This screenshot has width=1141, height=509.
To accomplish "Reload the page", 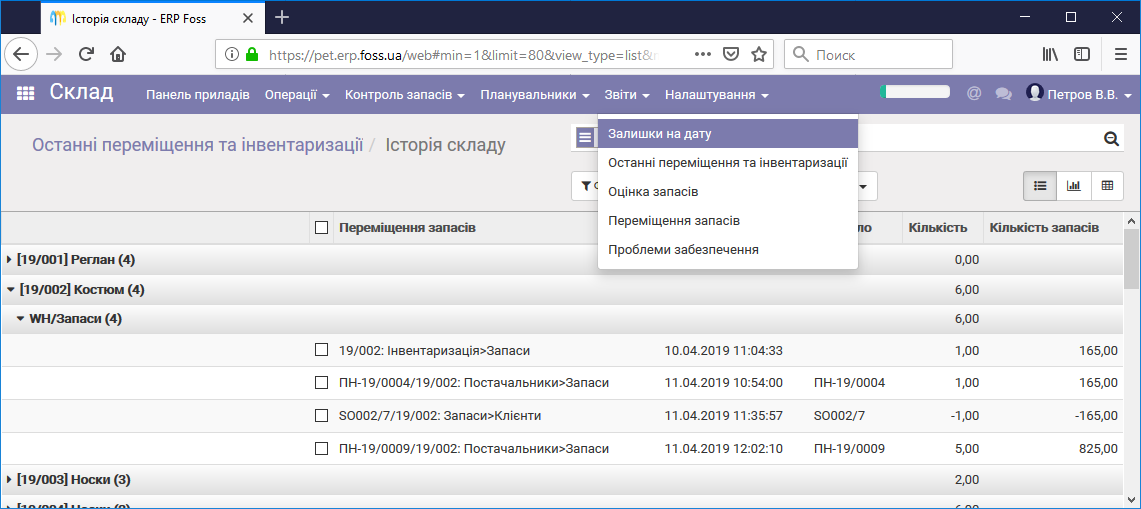I will coord(87,54).
